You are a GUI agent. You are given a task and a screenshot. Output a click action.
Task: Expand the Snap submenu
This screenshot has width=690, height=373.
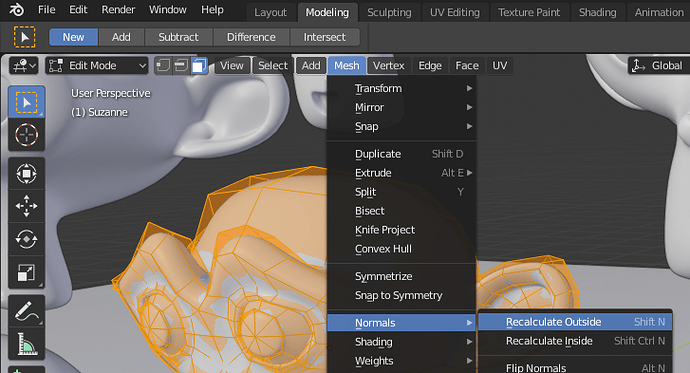click(x=402, y=126)
